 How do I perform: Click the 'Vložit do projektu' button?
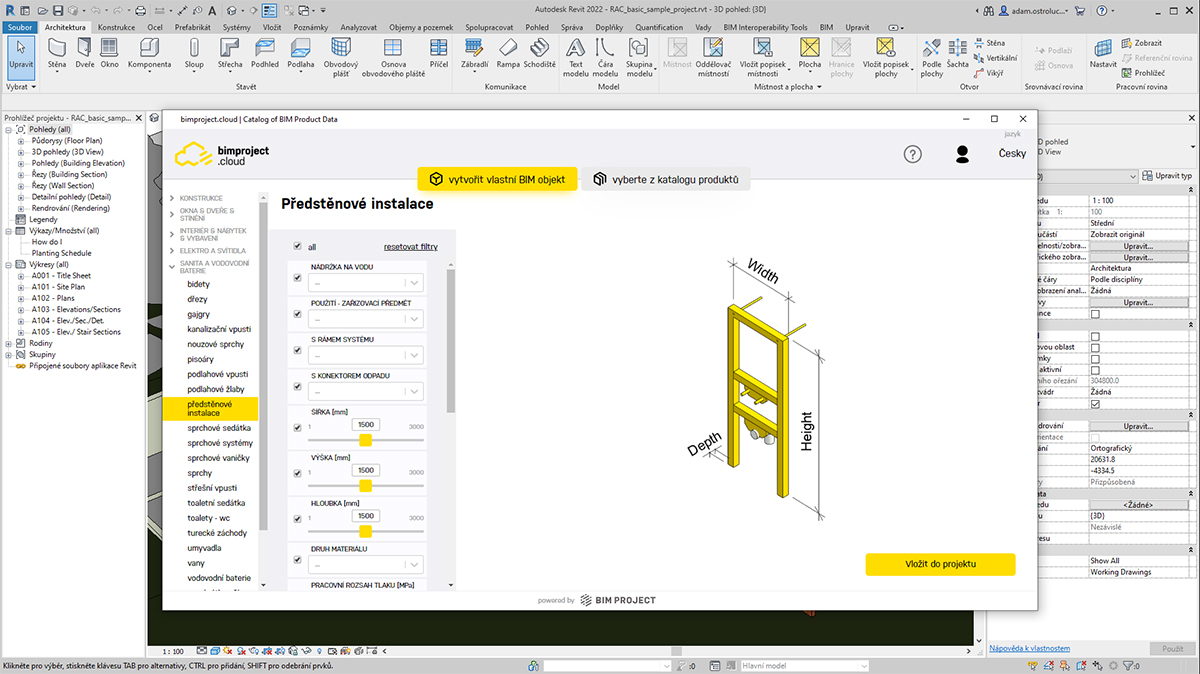940,564
